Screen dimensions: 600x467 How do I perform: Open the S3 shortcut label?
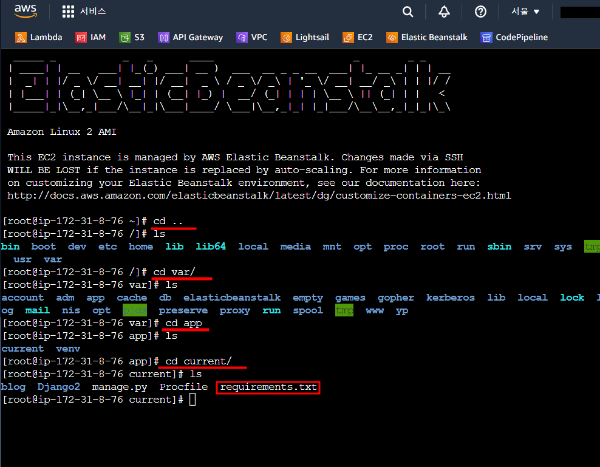pyautogui.click(x=139, y=37)
